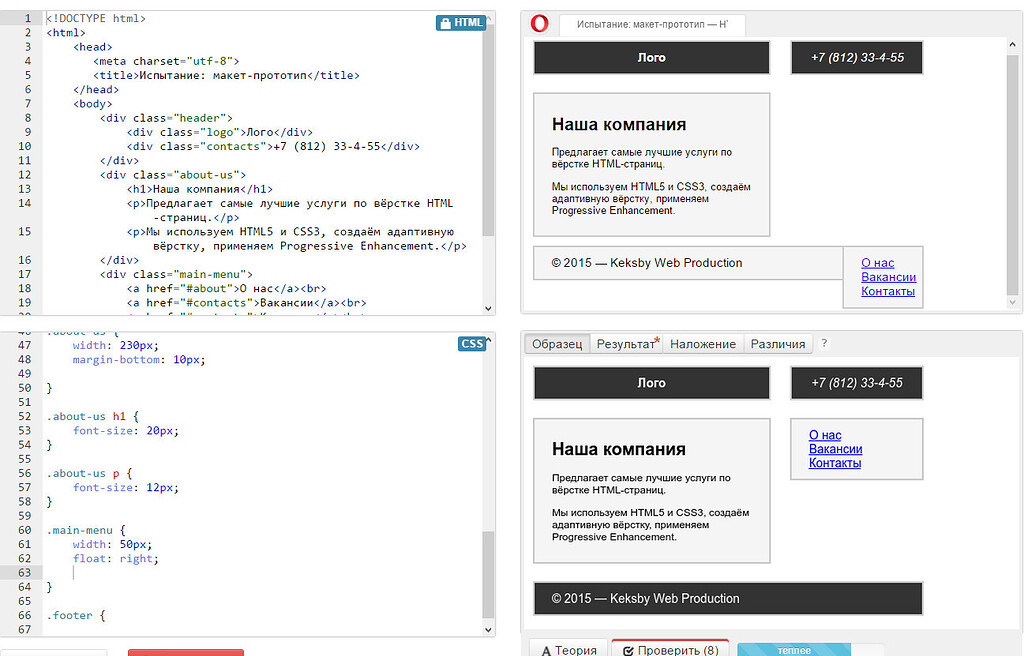This screenshot has height=656, width=1024.
Task: Click the Opera browser logo icon
Action: click(540, 24)
